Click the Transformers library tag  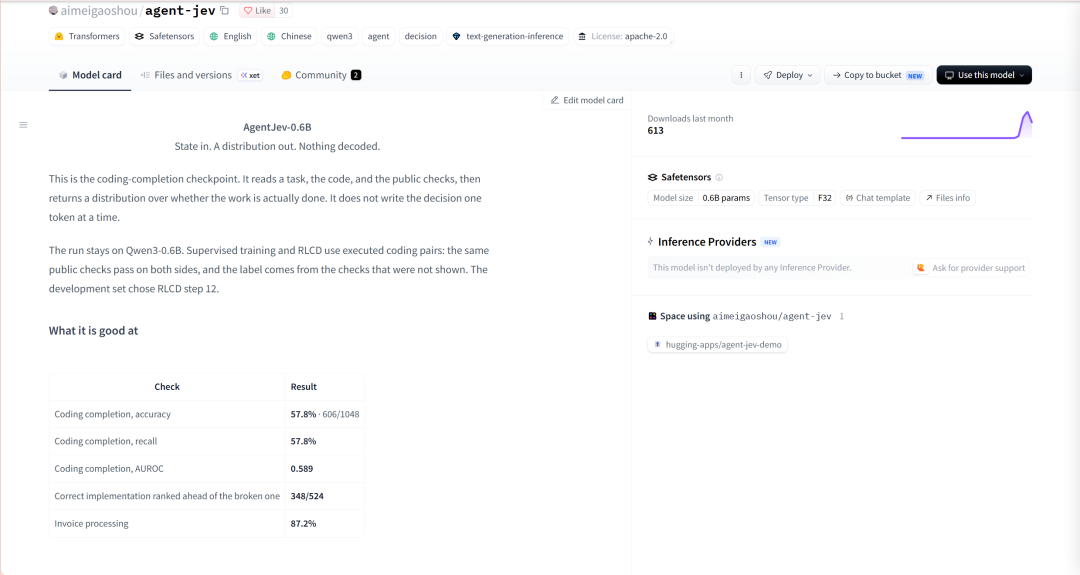click(87, 36)
